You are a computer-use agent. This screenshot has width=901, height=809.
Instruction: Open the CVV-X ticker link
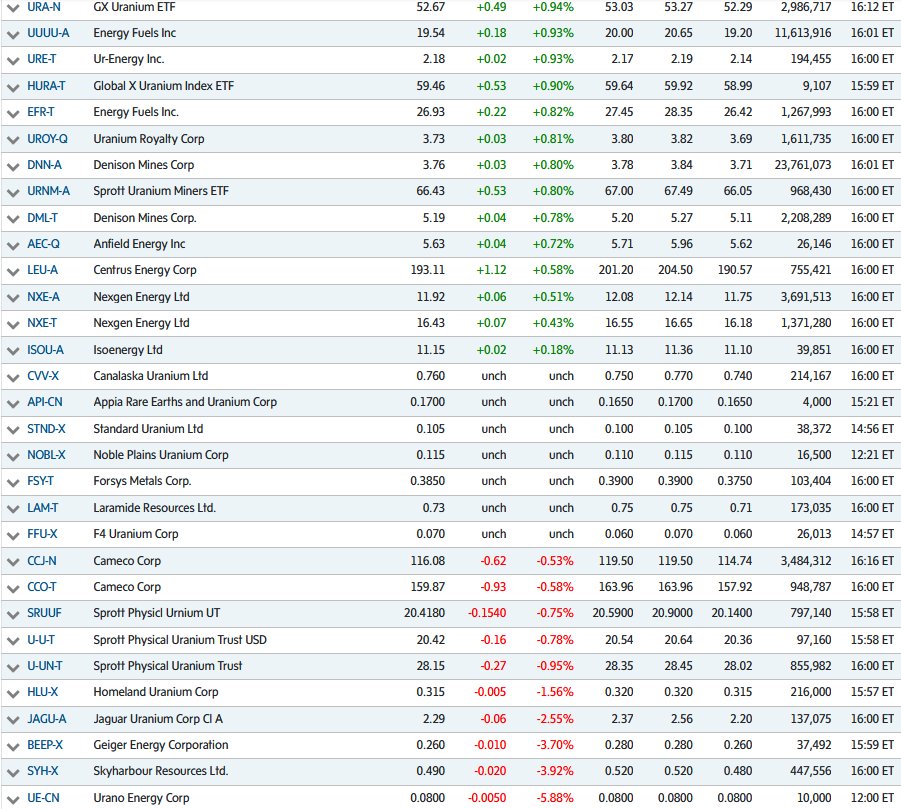[x=43, y=376]
